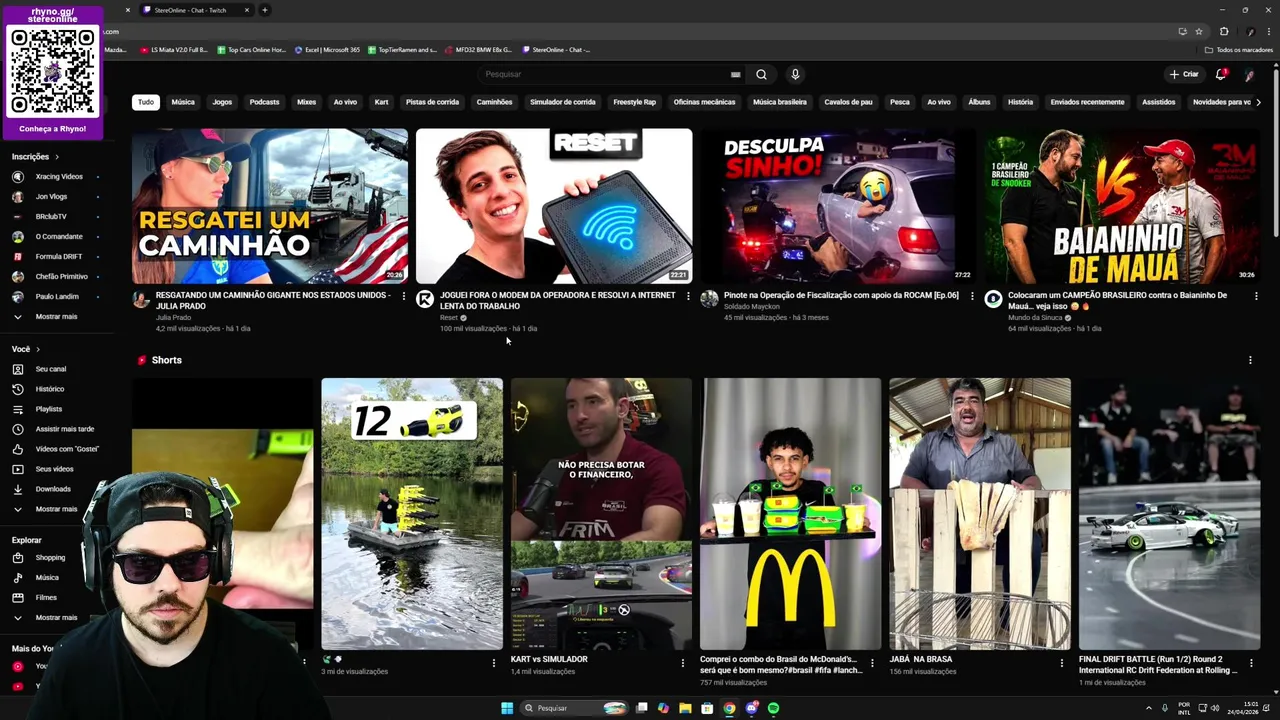Open options menu for Baianinho de Mauá video
This screenshot has width=1280, height=720.
pyautogui.click(x=1256, y=296)
